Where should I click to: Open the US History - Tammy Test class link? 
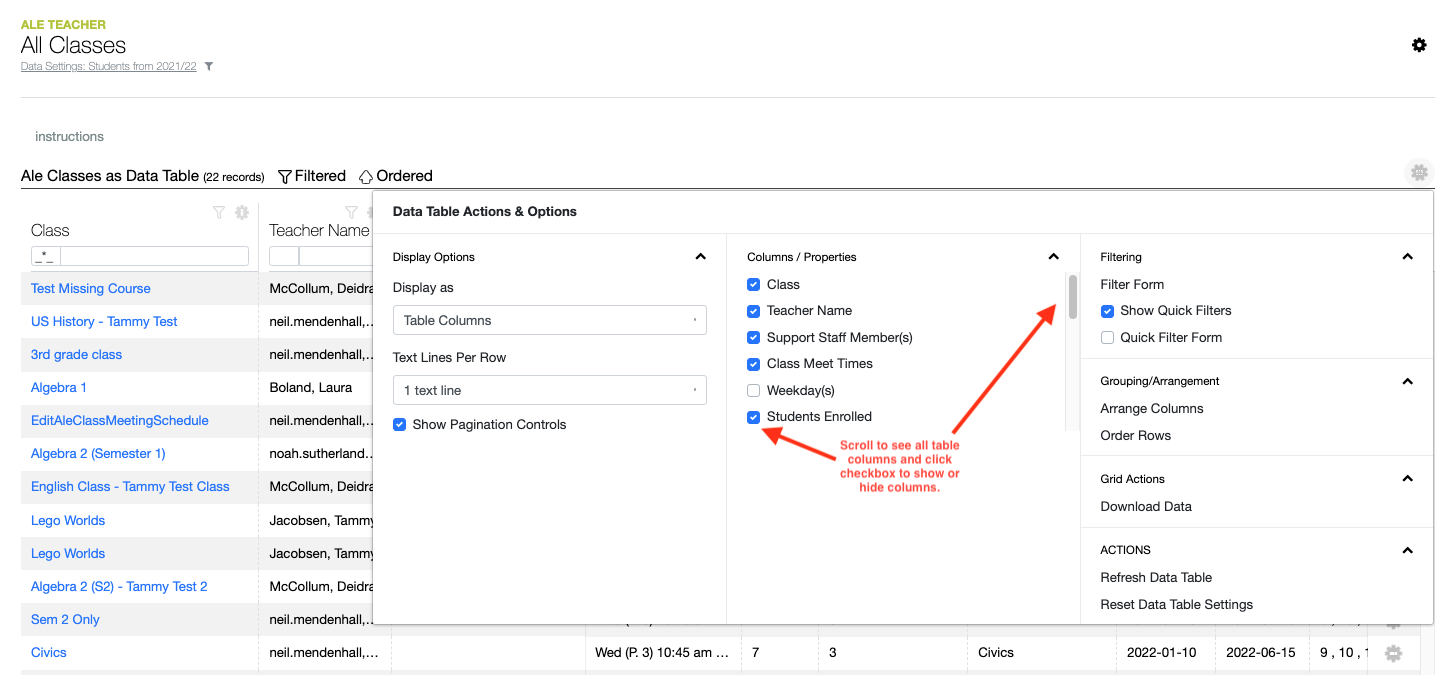tap(104, 321)
